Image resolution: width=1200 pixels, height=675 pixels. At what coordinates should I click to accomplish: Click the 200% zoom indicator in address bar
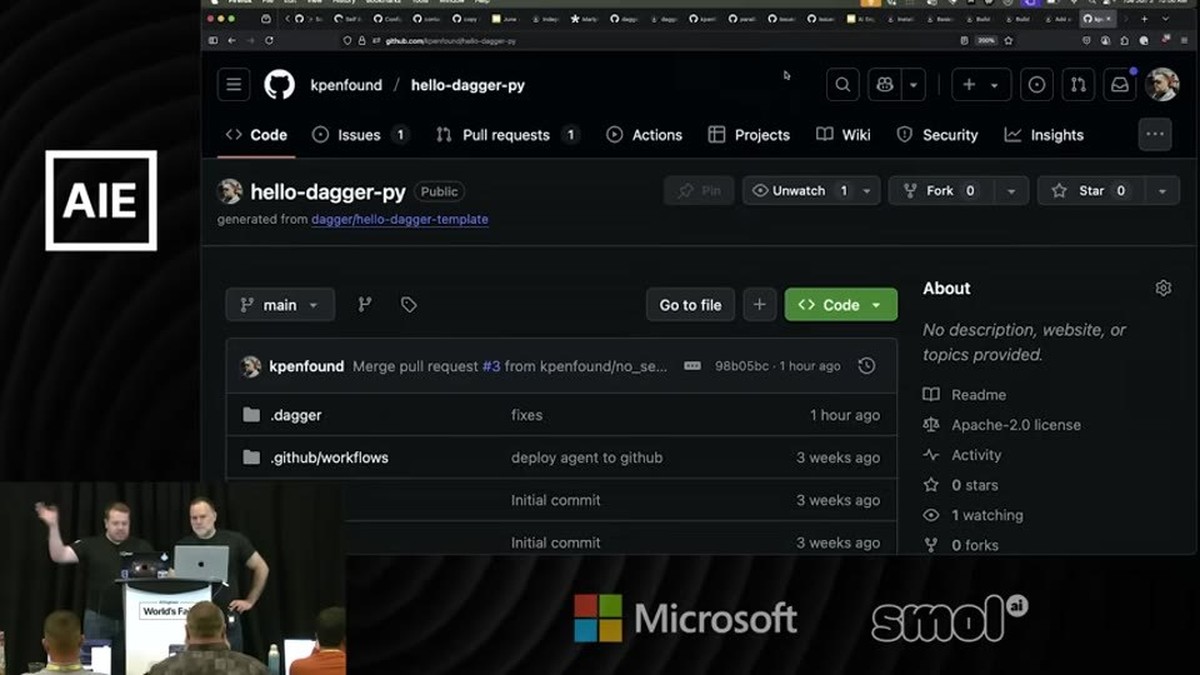(986, 41)
